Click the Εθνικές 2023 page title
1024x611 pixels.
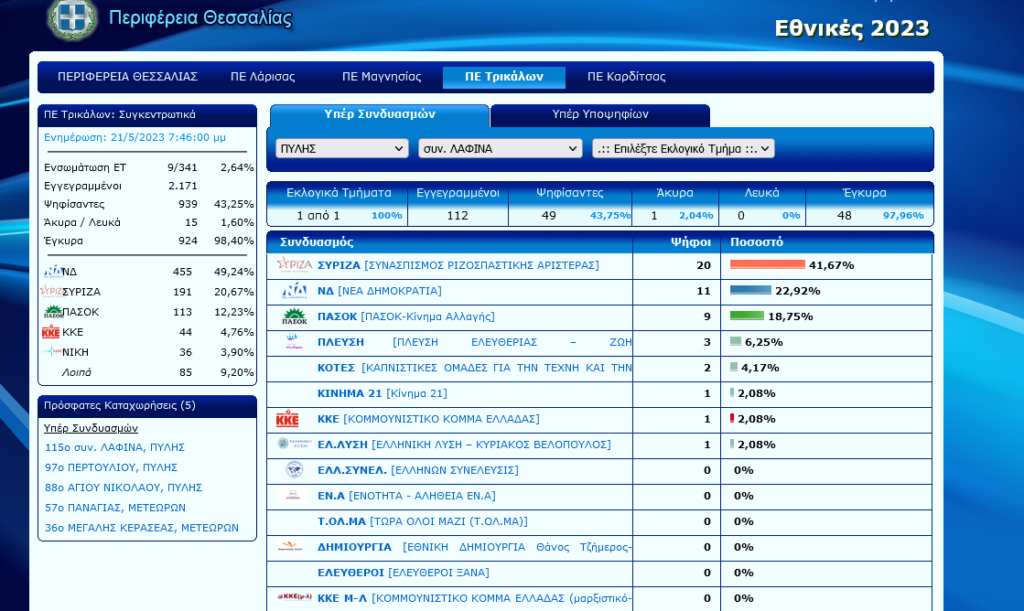(x=852, y=28)
